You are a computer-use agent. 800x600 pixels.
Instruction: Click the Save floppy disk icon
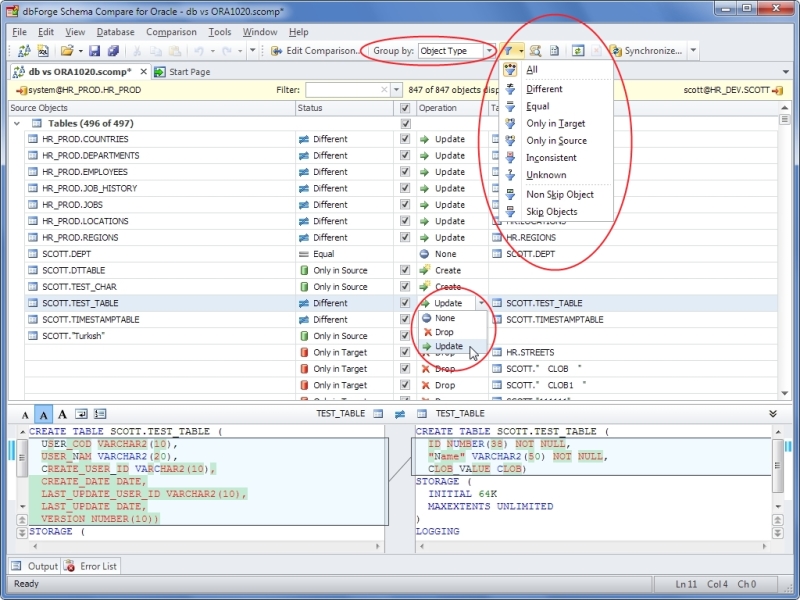(94, 51)
